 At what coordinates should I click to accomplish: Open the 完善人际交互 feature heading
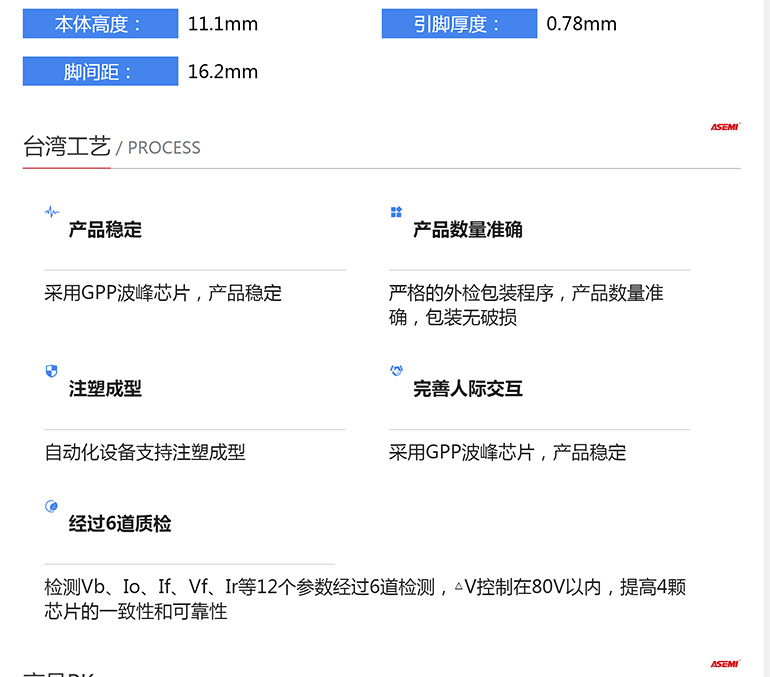coord(467,389)
